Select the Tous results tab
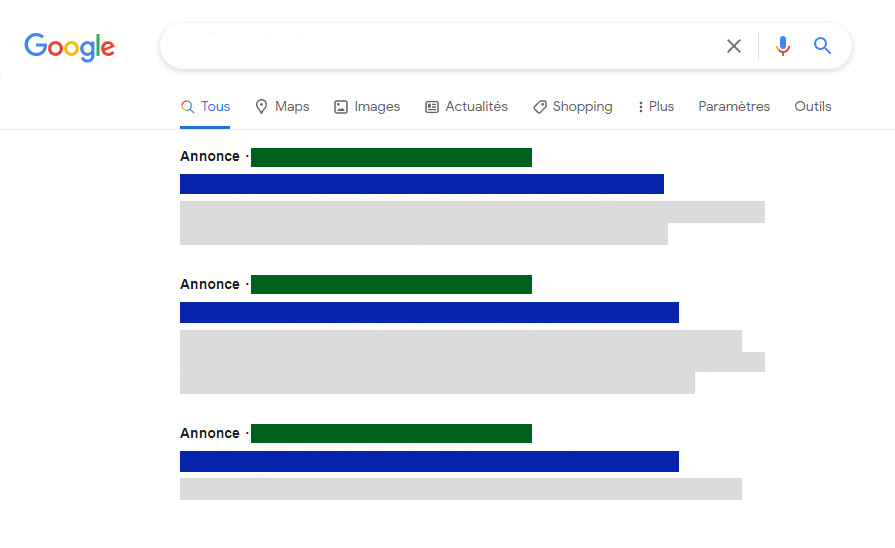The height and width of the screenshot is (548, 895). click(206, 107)
